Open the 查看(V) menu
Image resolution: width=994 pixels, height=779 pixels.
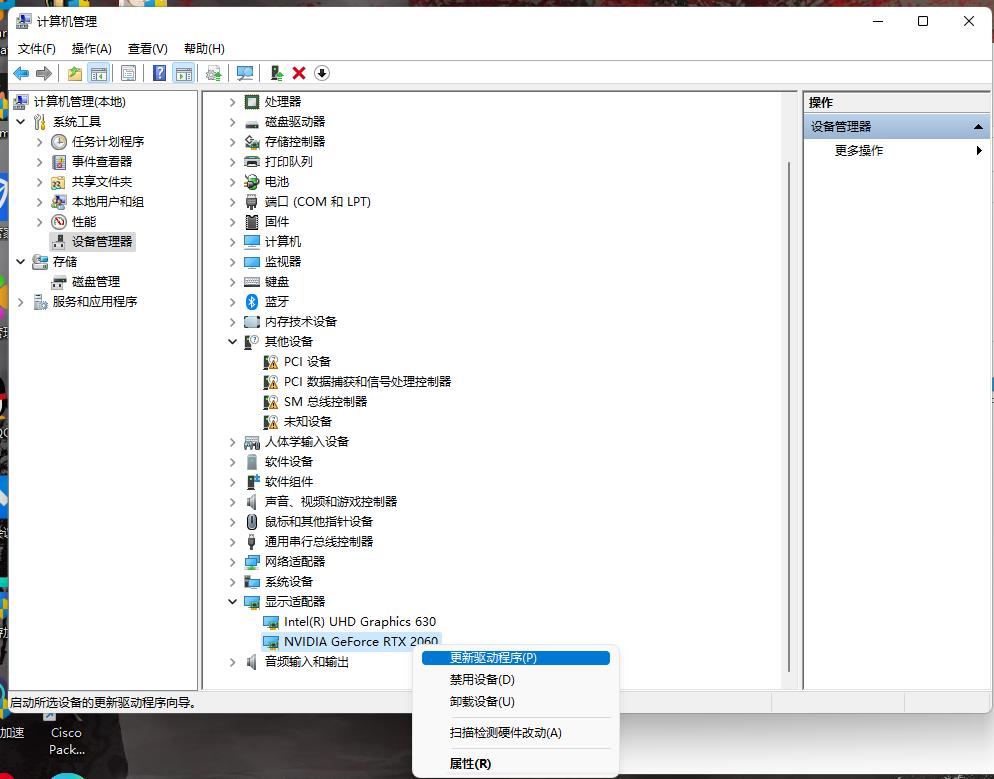point(148,49)
